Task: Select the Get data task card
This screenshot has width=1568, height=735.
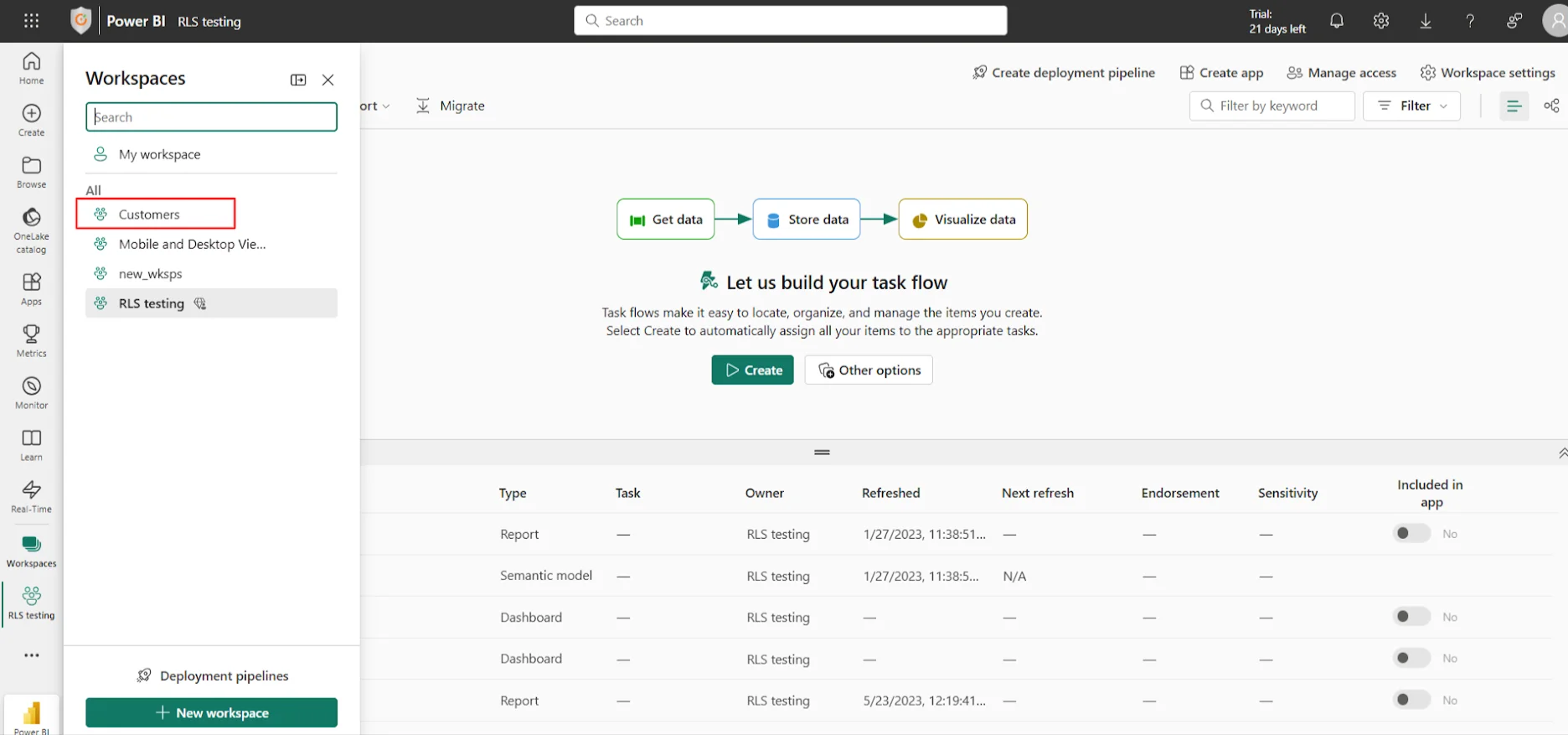Action: coord(666,219)
